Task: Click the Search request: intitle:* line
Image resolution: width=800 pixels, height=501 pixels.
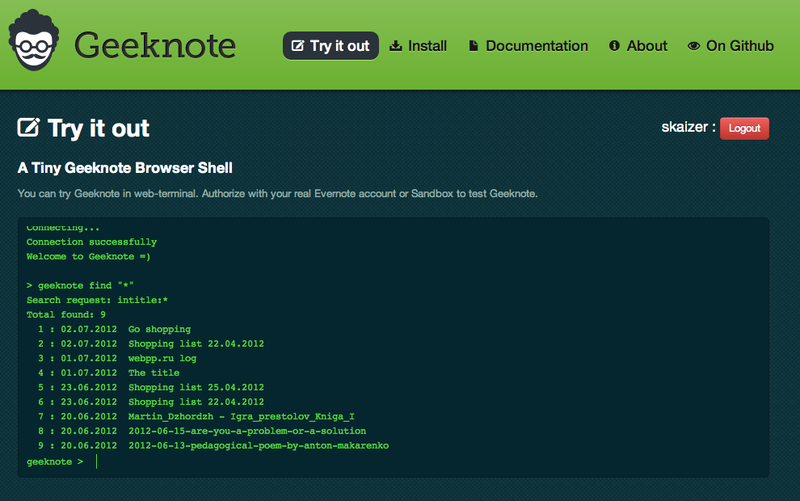Action: [97, 300]
